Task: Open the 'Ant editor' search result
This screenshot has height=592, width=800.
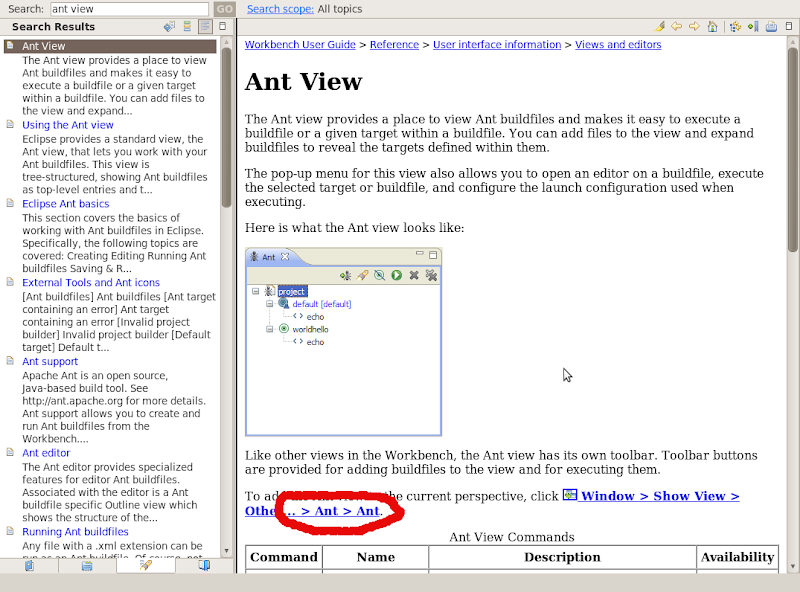Action: click(x=46, y=453)
